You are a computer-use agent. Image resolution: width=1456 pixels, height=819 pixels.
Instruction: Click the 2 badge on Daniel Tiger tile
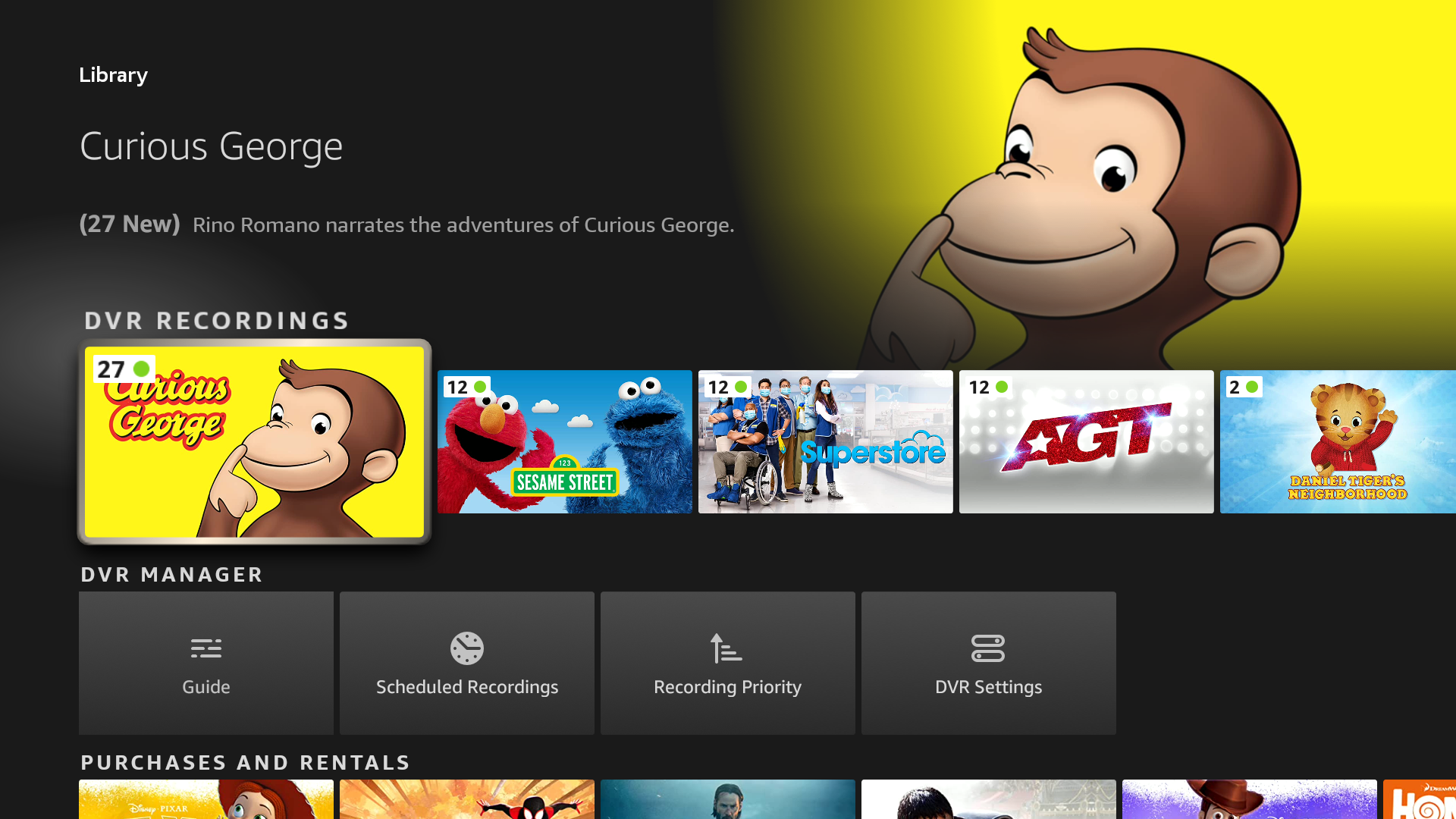(1244, 388)
